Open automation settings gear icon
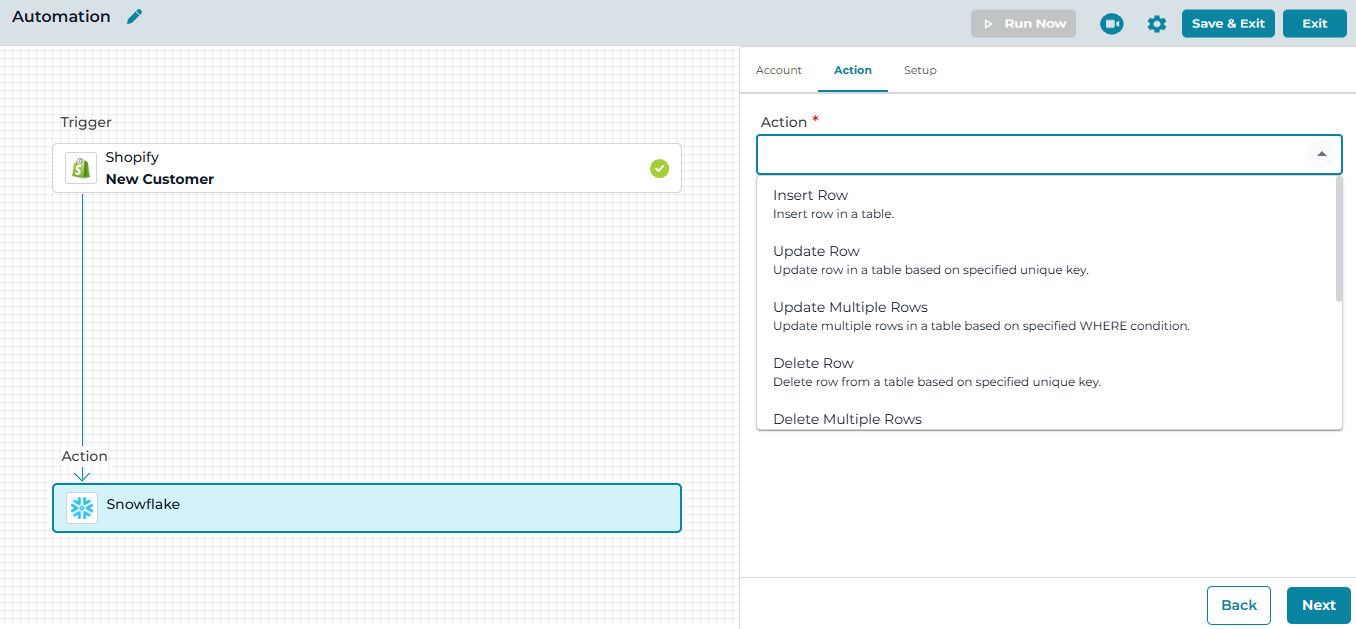This screenshot has width=1356, height=629. [x=1157, y=24]
